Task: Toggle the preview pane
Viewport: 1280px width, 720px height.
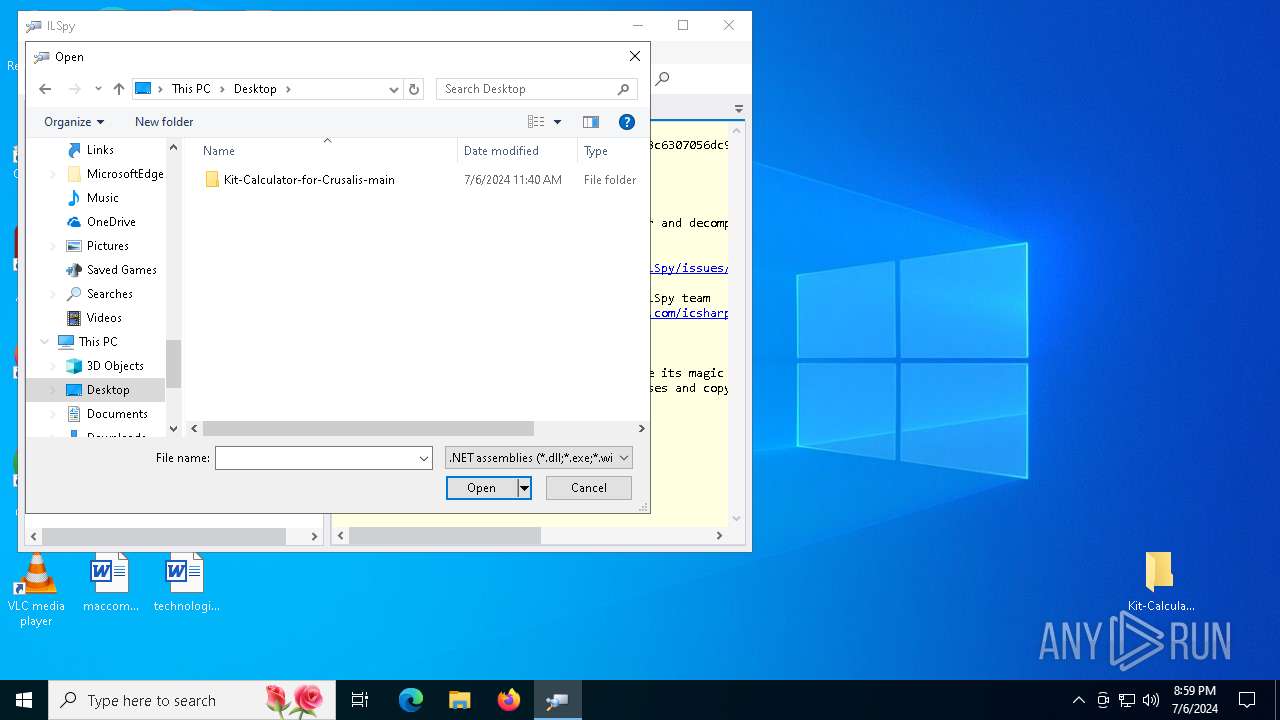Action: 591,122
